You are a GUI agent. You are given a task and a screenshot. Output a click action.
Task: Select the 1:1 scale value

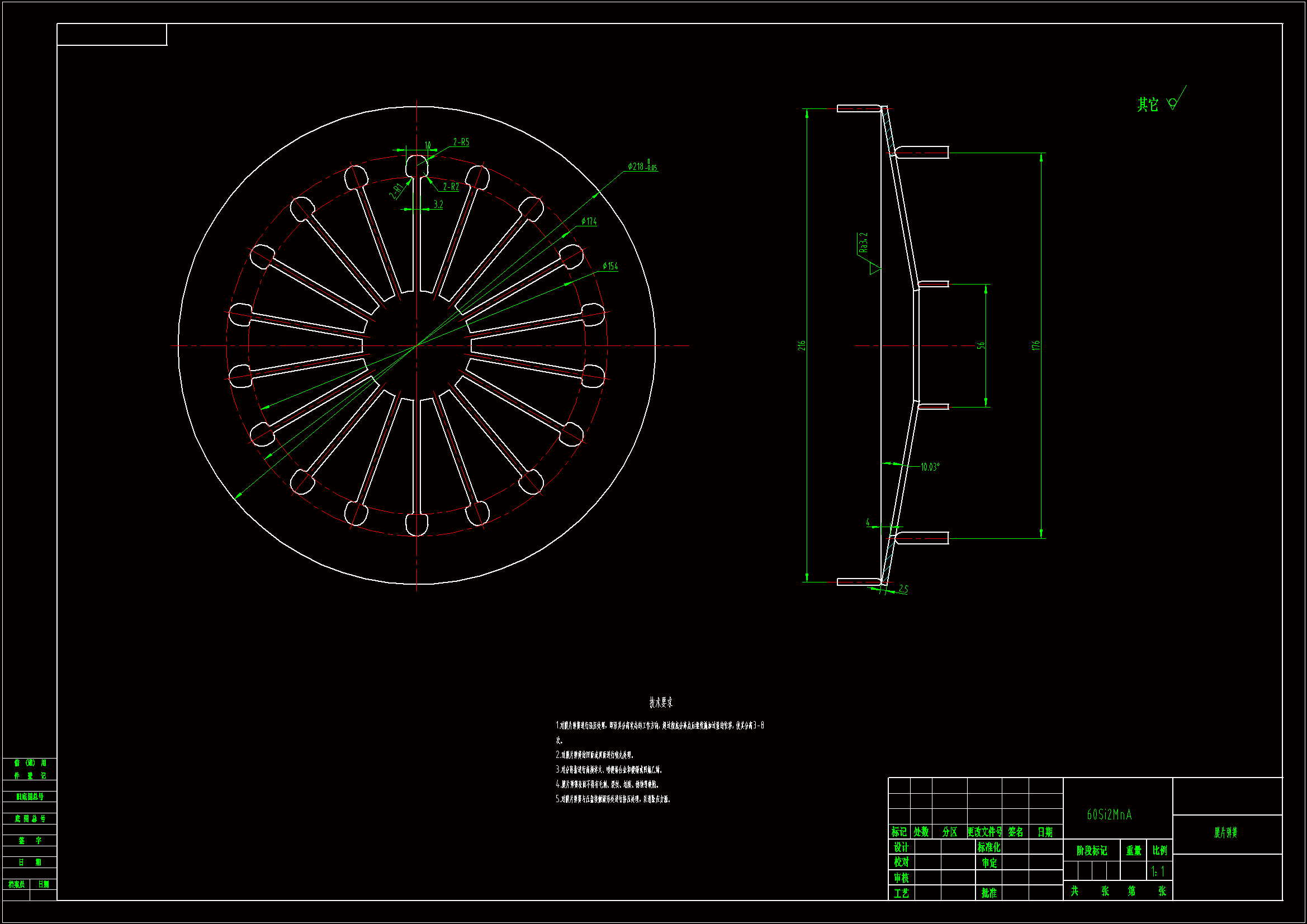(1158, 871)
